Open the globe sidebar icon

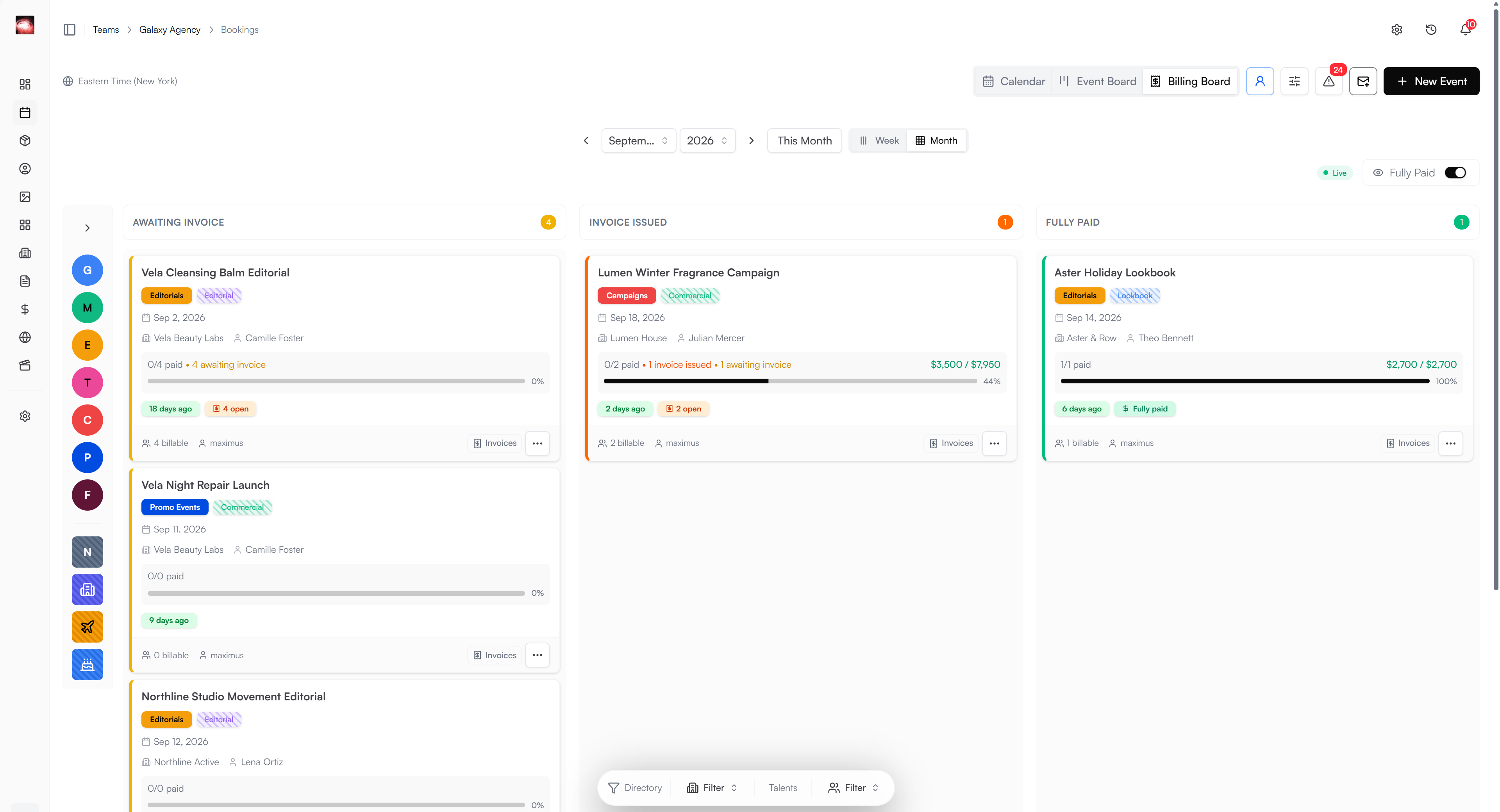25,337
